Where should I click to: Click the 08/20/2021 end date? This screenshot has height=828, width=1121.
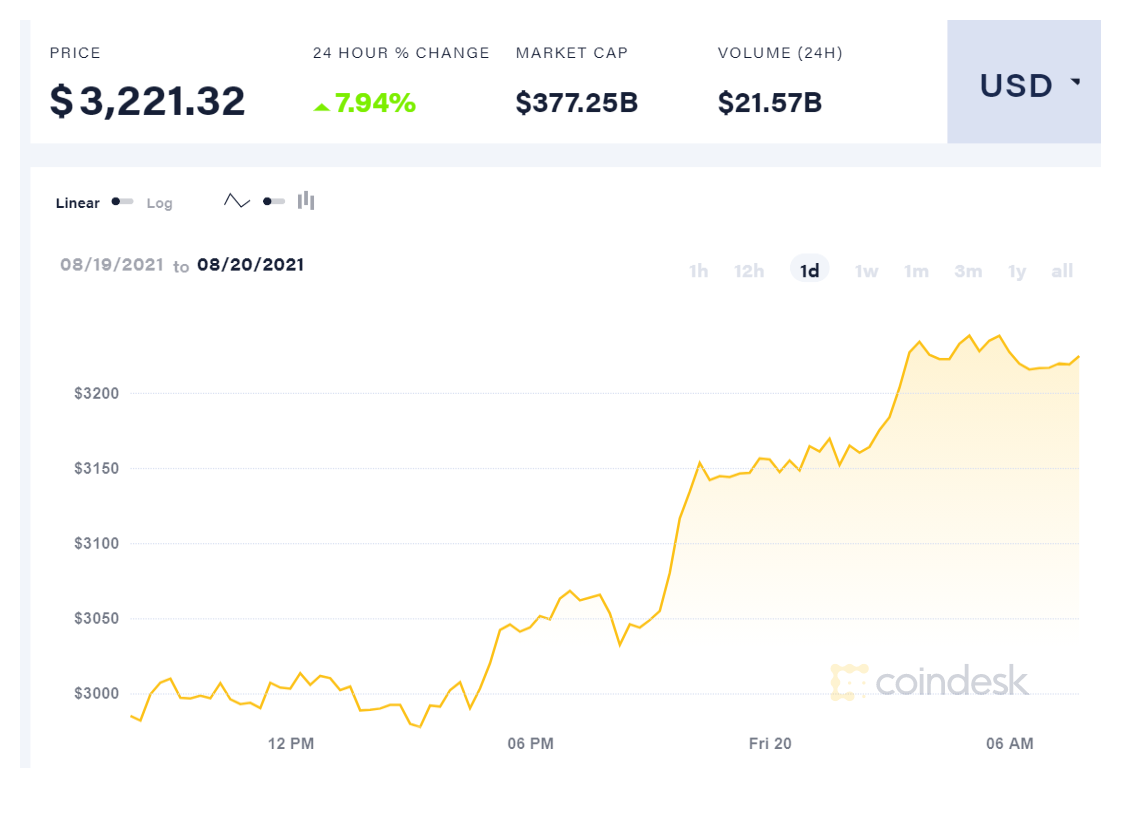click(x=250, y=265)
